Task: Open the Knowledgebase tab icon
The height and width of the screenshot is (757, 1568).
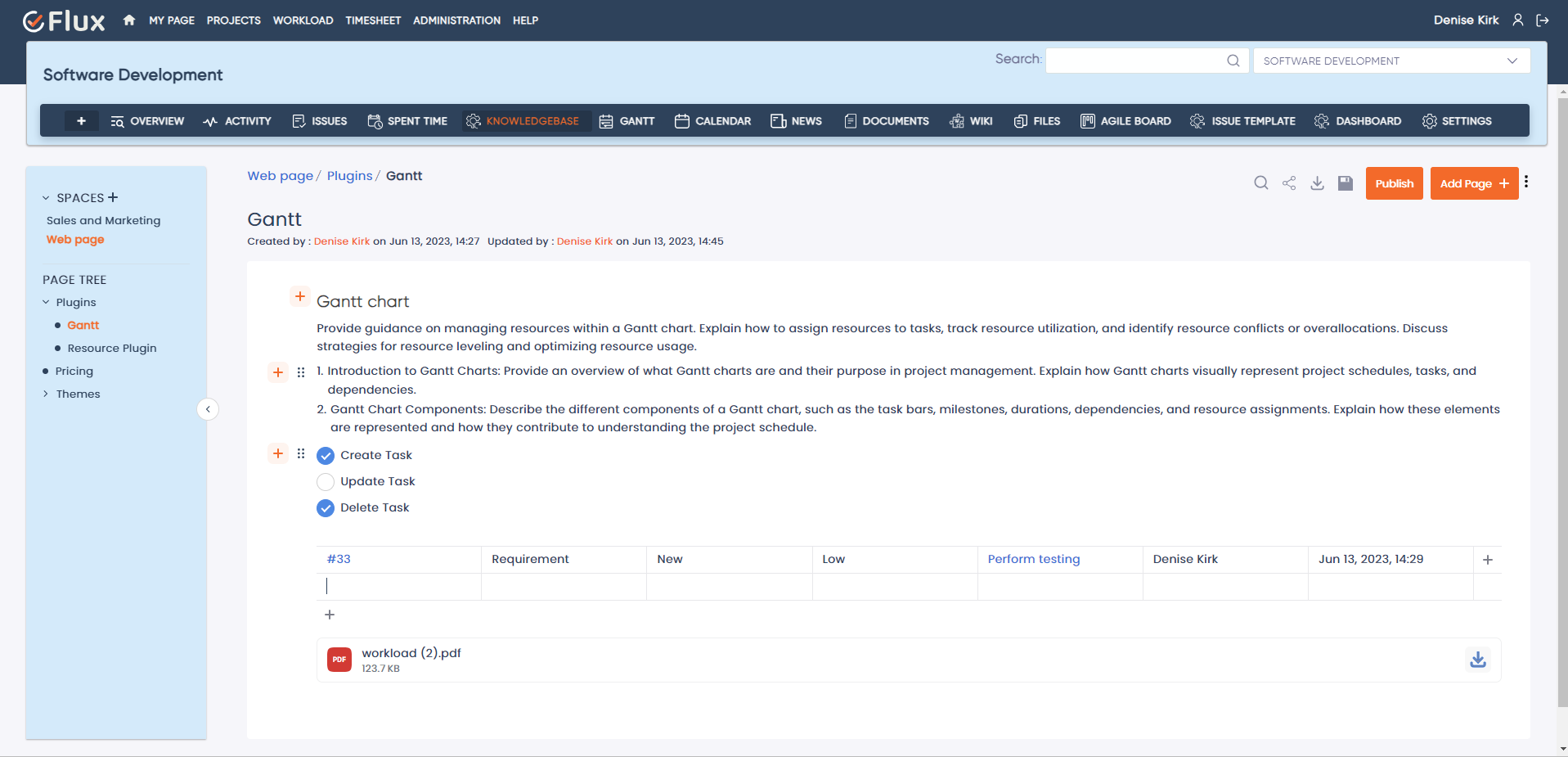Action: pyautogui.click(x=473, y=120)
